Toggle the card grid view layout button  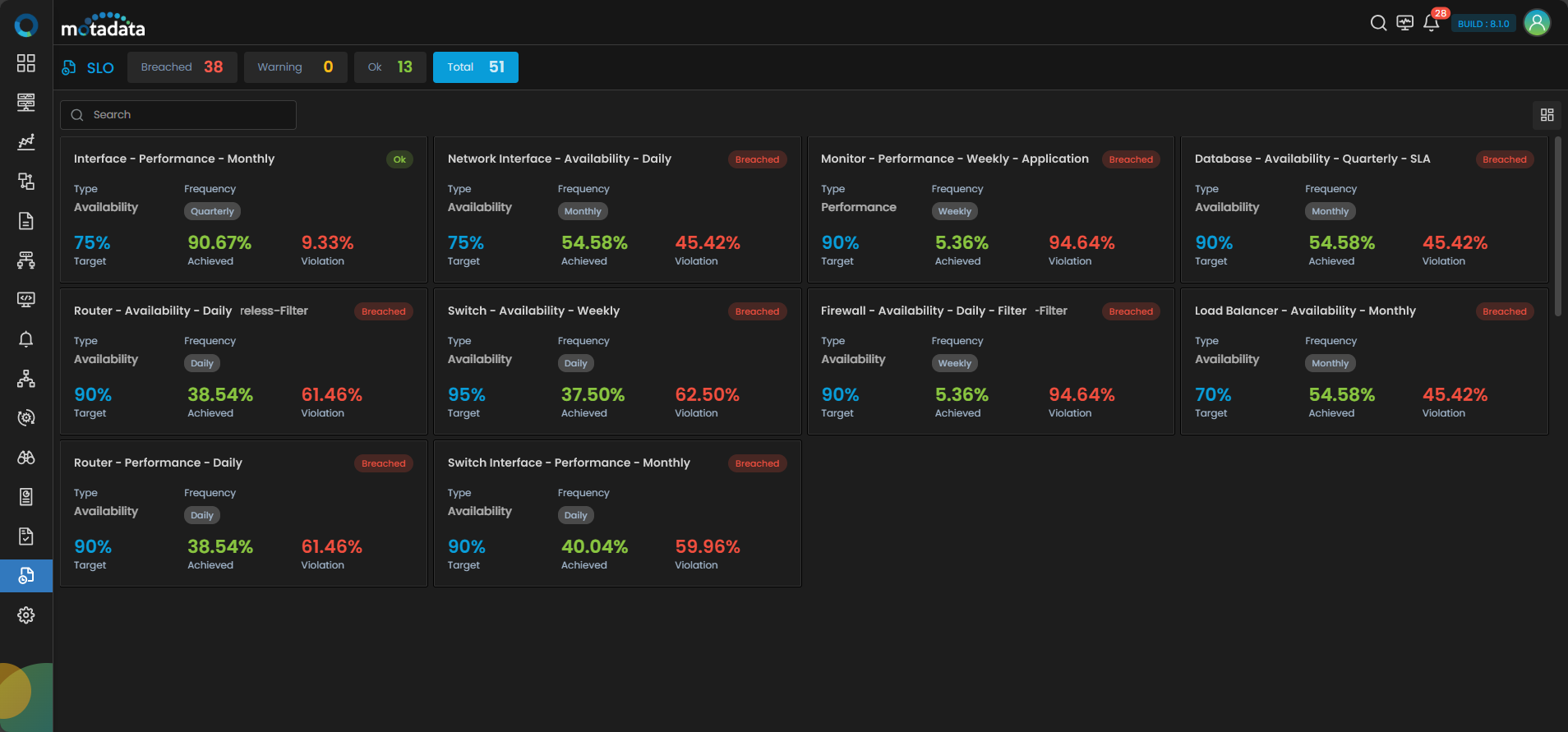(1547, 115)
